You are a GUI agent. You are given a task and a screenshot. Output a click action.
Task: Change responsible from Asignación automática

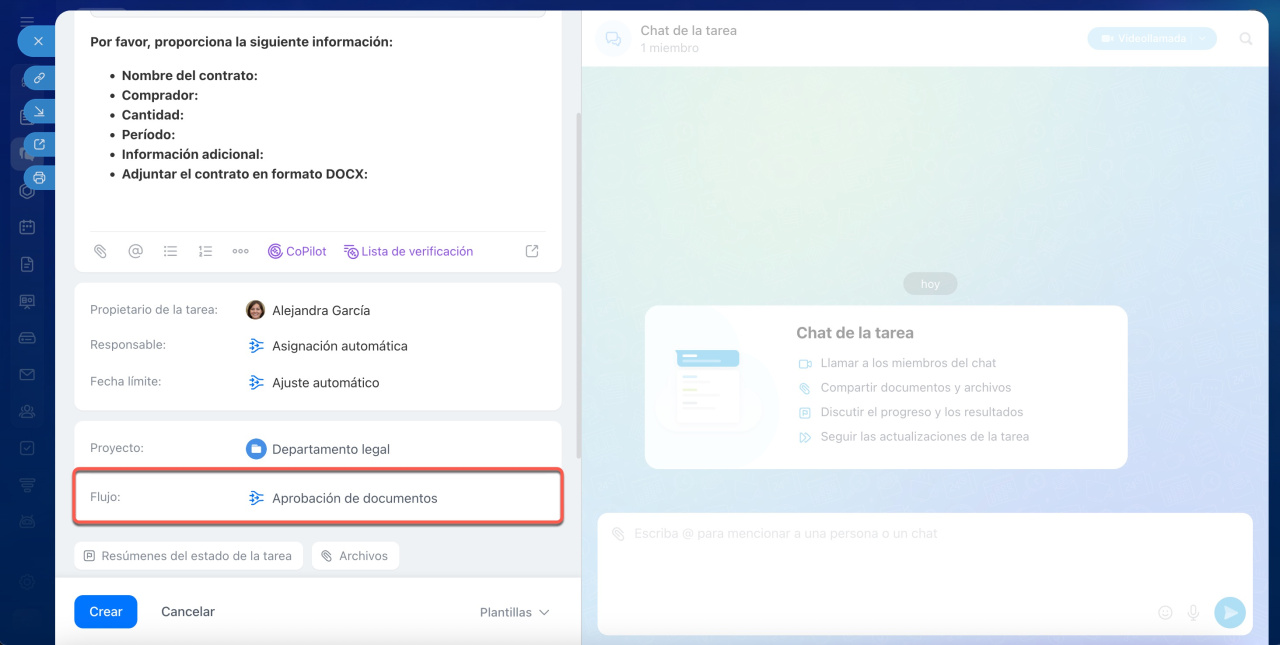coord(339,346)
